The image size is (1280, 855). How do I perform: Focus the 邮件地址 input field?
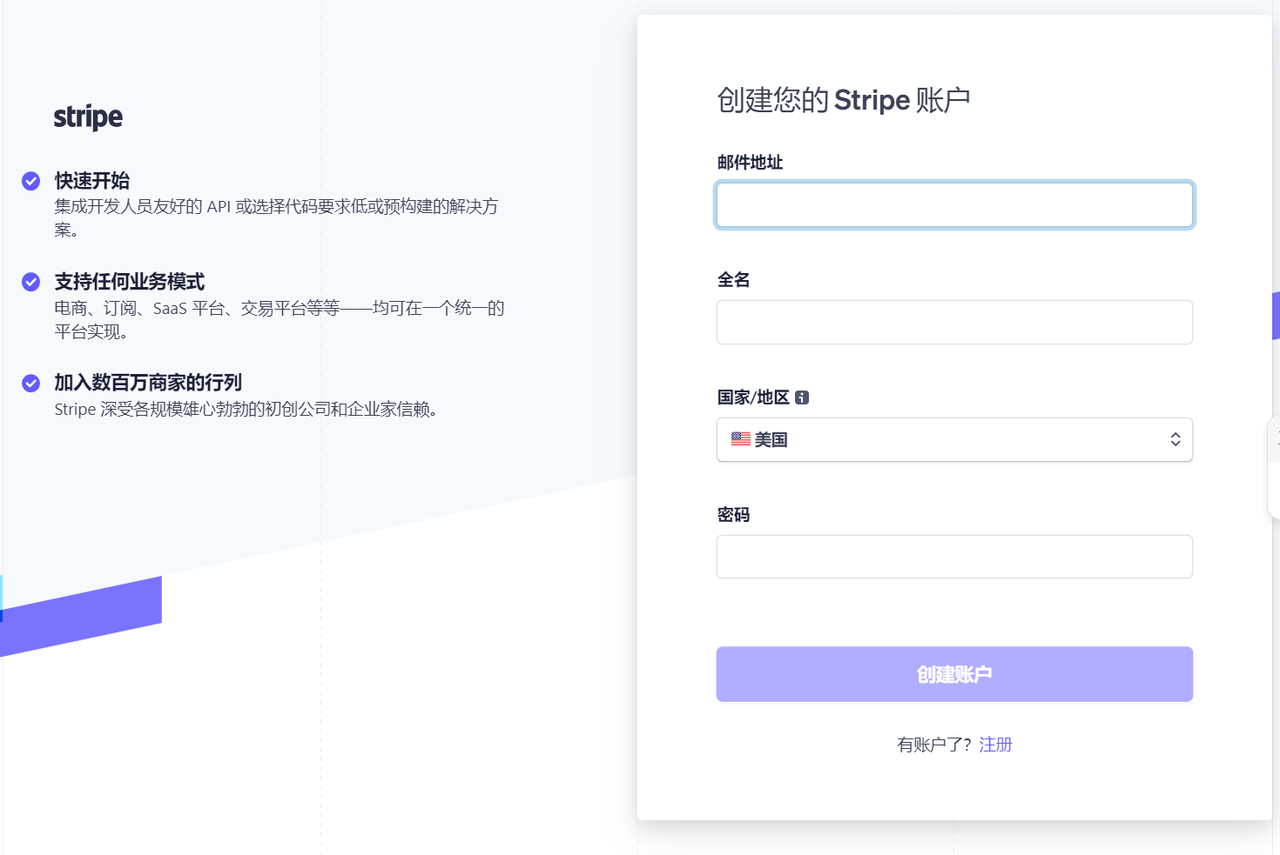(954, 205)
